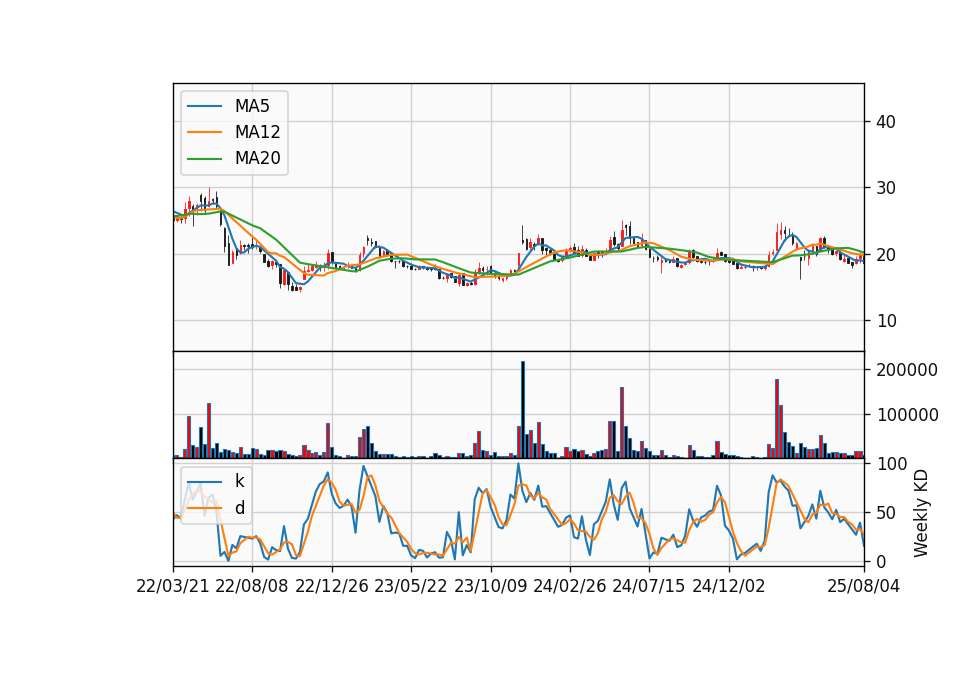Click the 25/08/04 date tick label
The height and width of the screenshot is (690, 960).
tap(864, 586)
